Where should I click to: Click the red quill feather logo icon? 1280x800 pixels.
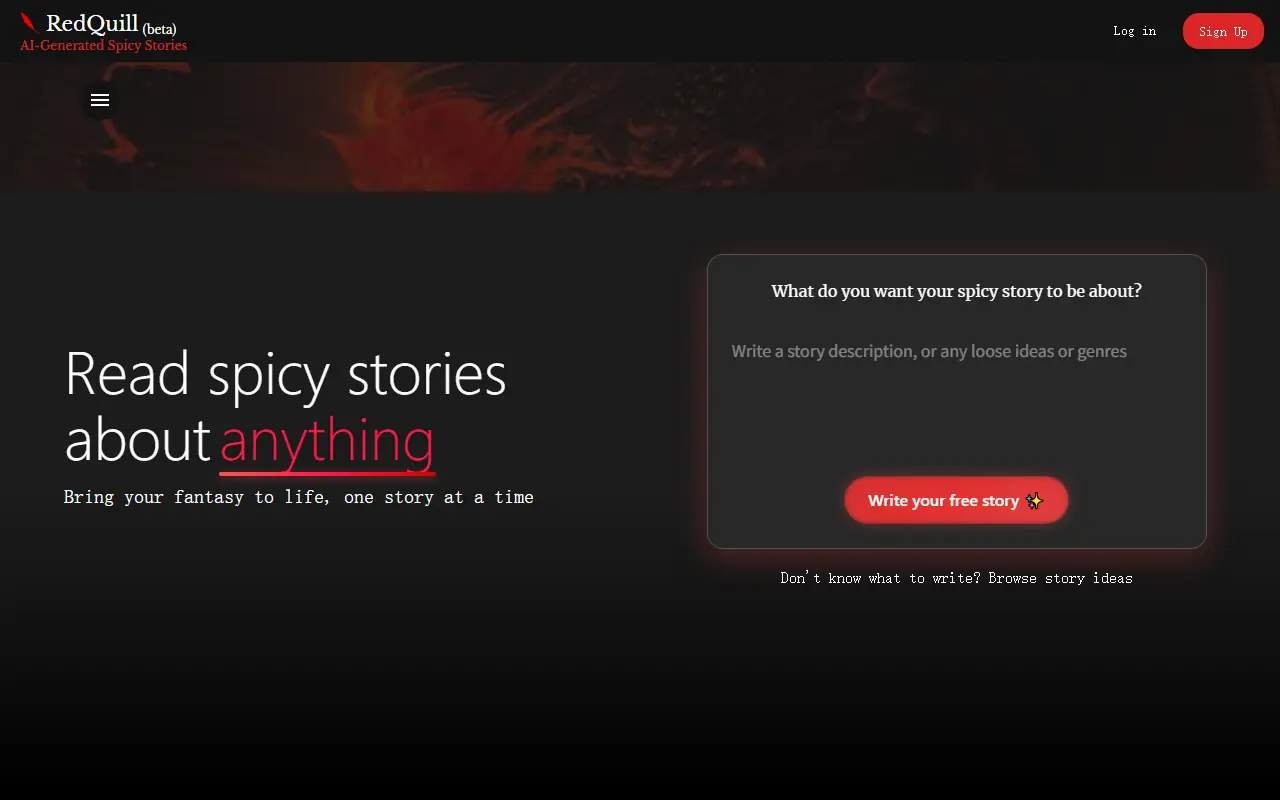[29, 22]
